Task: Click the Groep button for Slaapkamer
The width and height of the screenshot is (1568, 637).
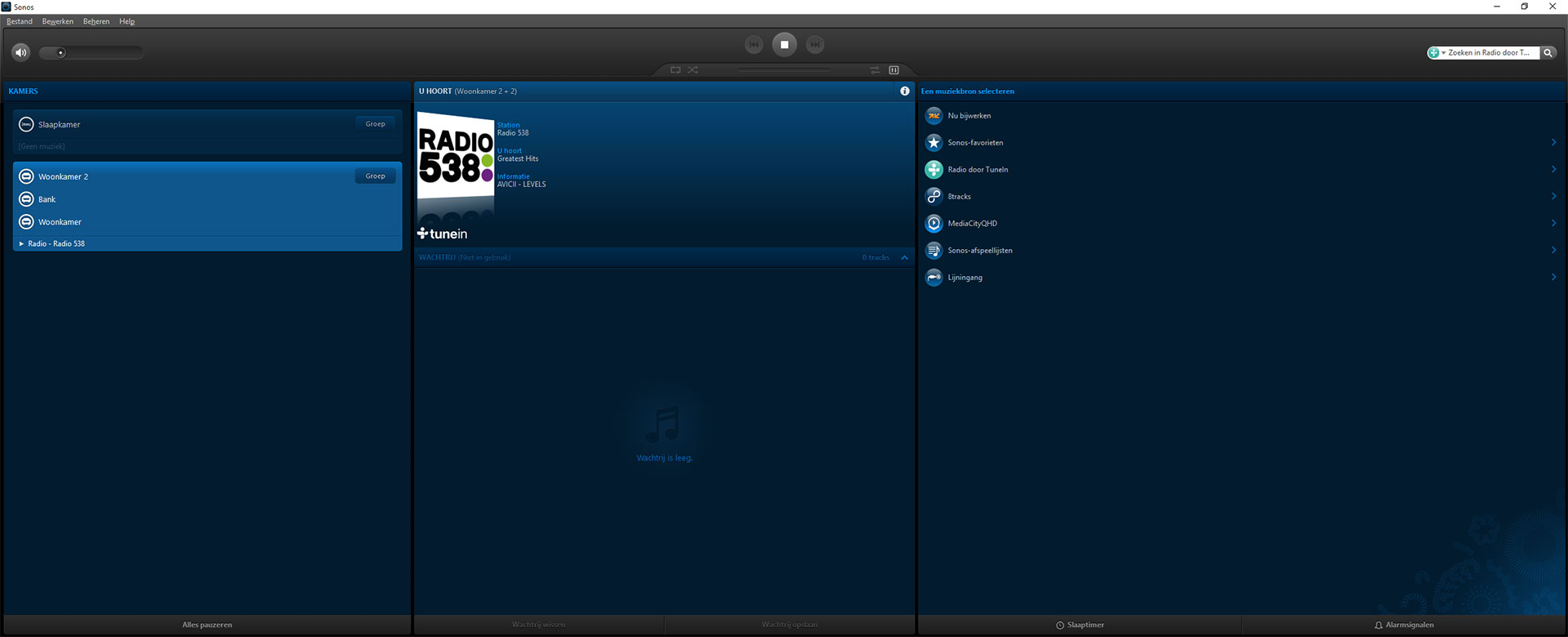Action: pos(376,124)
